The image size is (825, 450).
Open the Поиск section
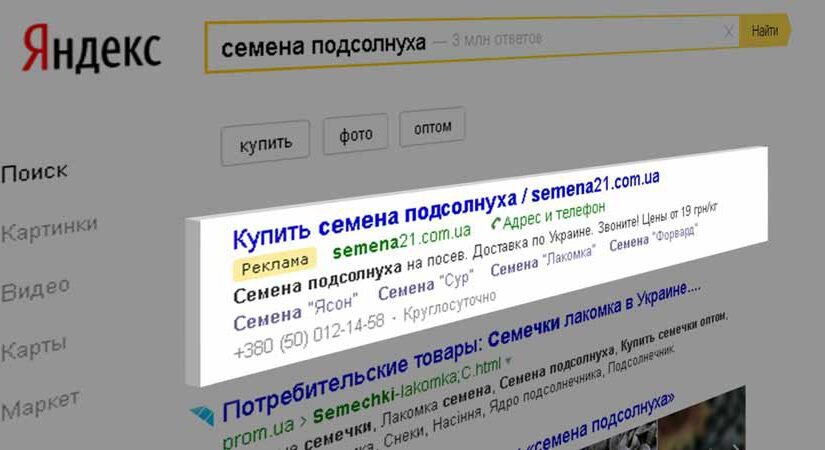pos(35,173)
